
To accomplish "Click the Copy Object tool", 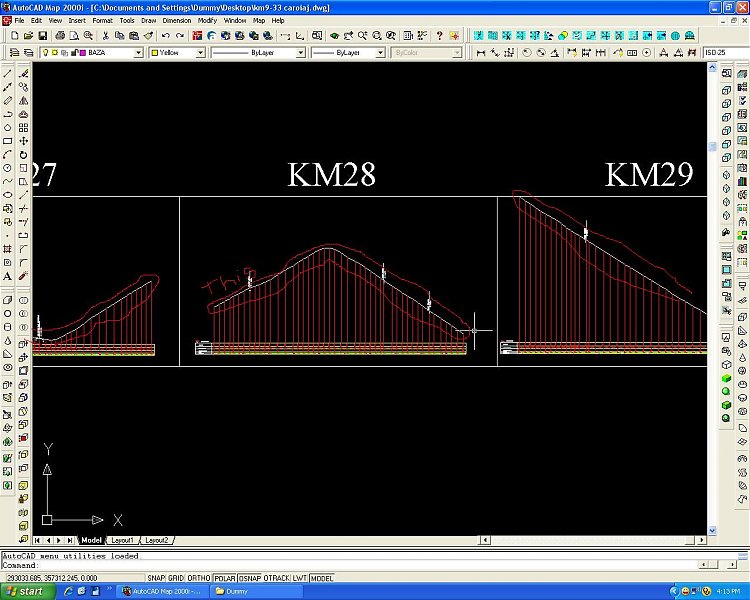I will coord(23,87).
